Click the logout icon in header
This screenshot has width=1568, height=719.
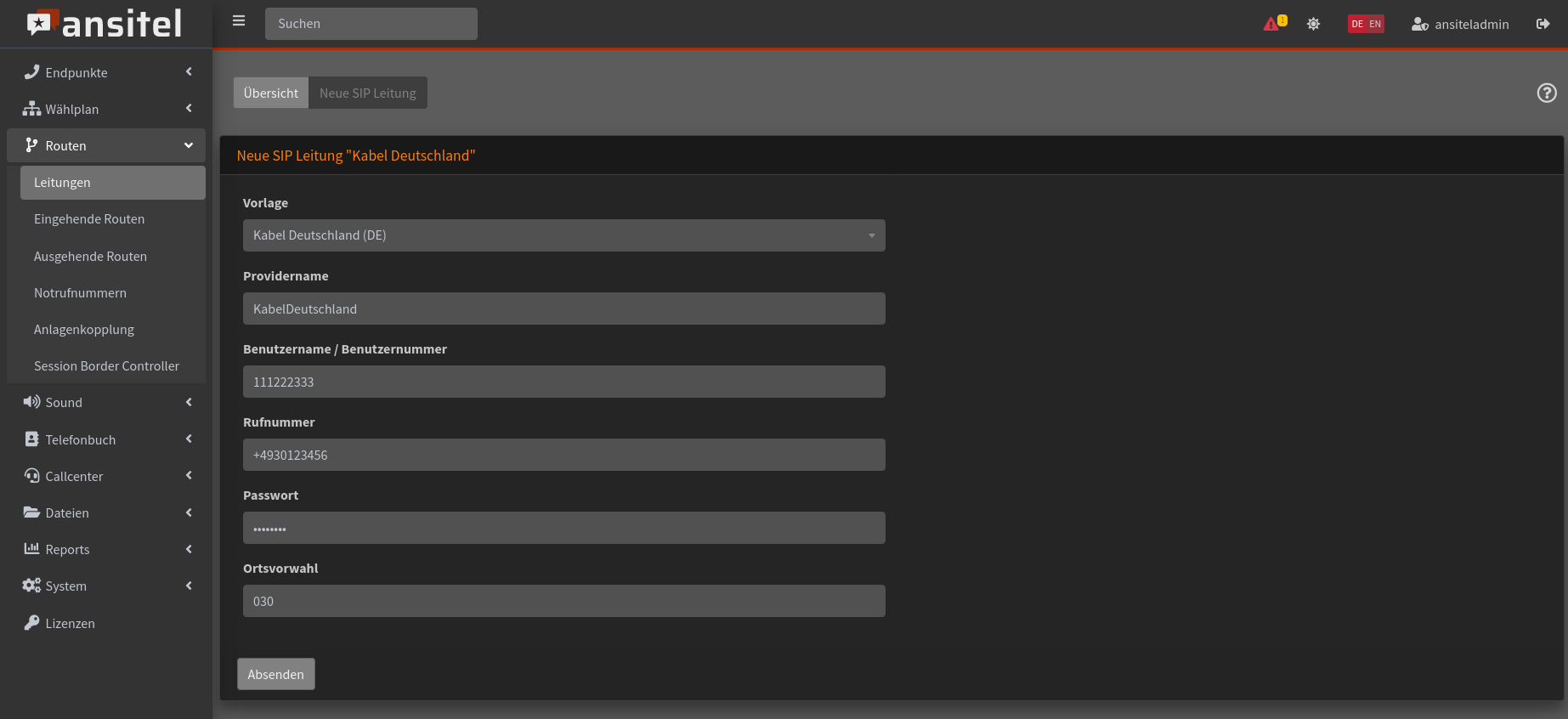1543,24
